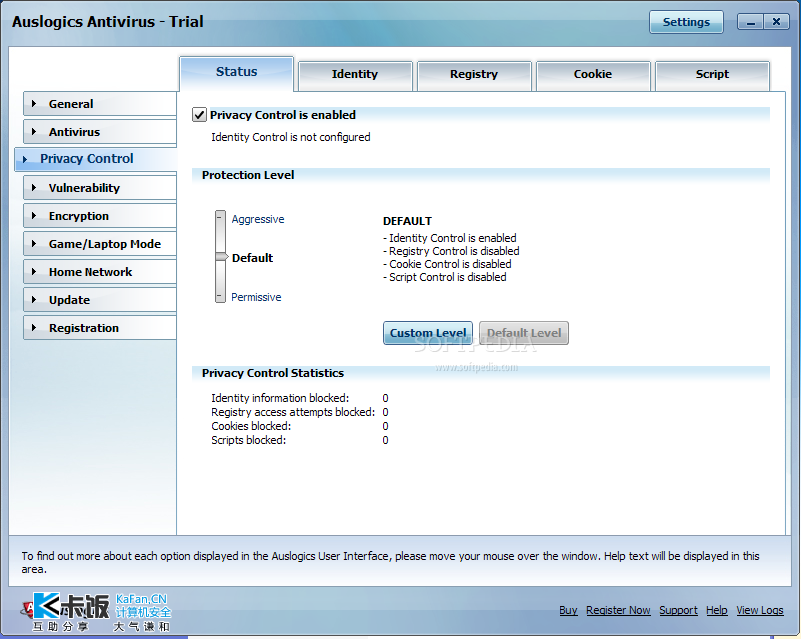Close the Auslogics Antivirus window

[776, 22]
